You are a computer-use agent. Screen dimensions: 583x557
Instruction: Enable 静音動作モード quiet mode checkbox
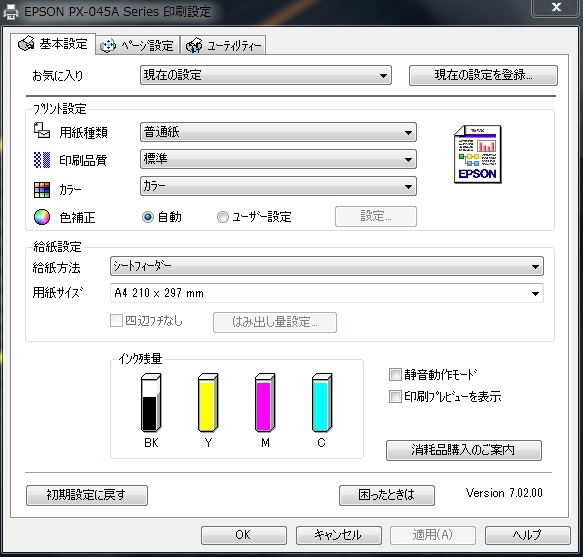[x=395, y=374]
